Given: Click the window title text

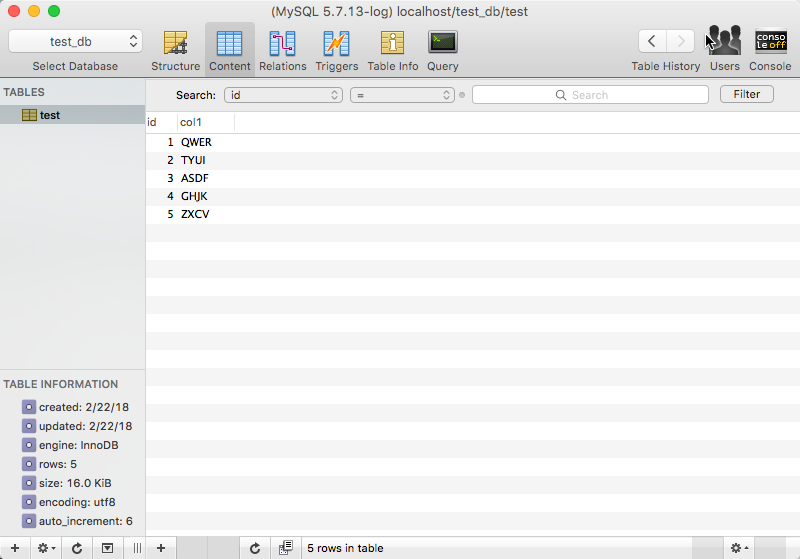Looking at the screenshot, I should coord(399,11).
